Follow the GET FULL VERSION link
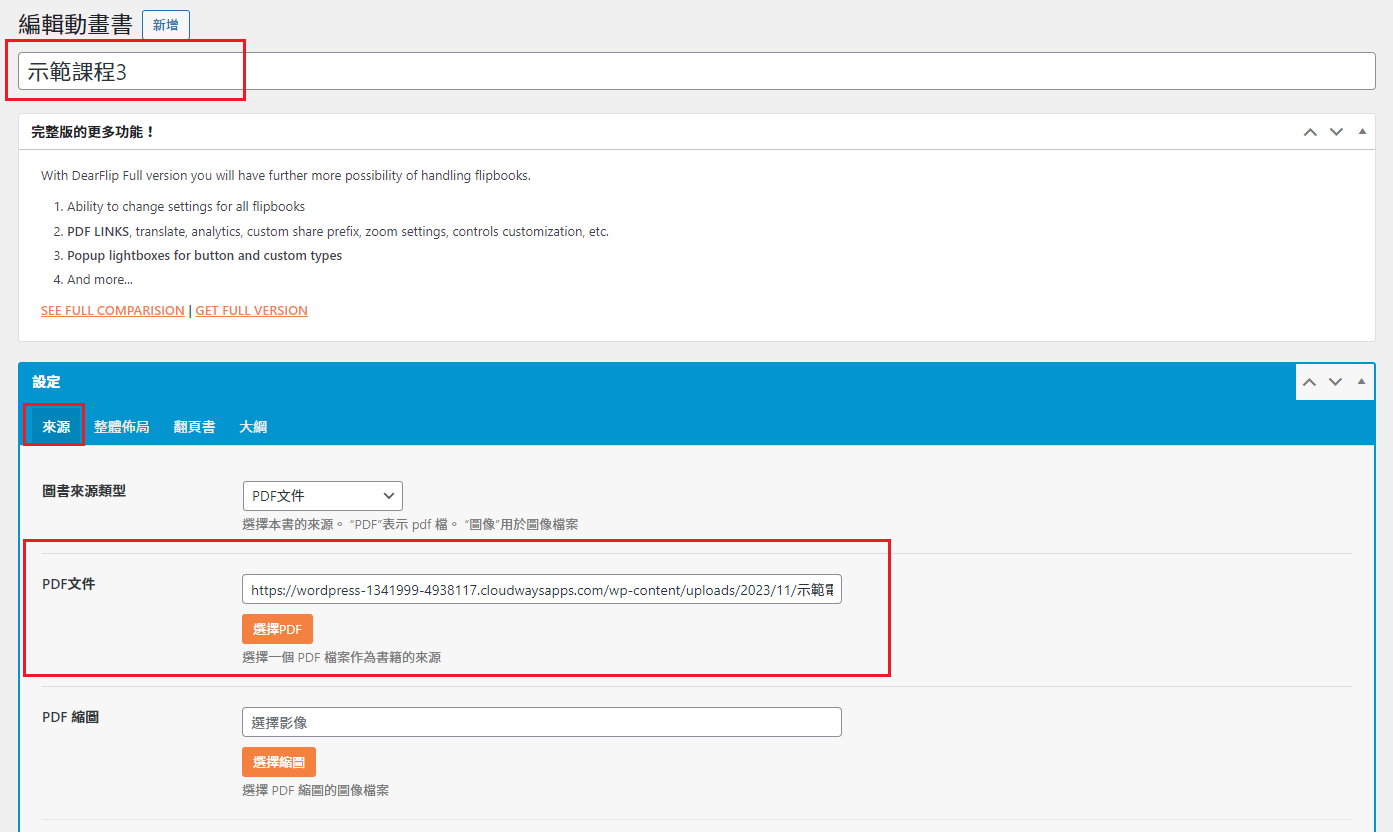The width and height of the screenshot is (1393, 832). 251,311
